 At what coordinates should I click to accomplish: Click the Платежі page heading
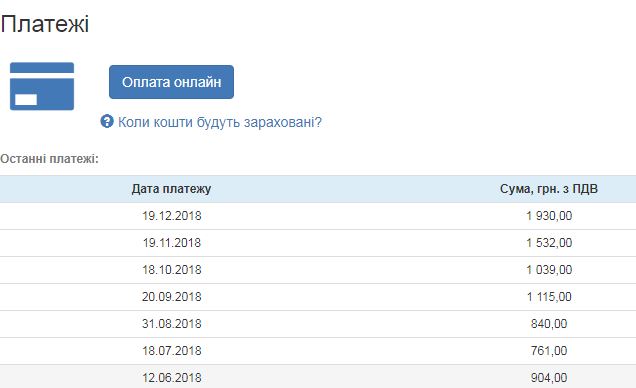point(45,24)
